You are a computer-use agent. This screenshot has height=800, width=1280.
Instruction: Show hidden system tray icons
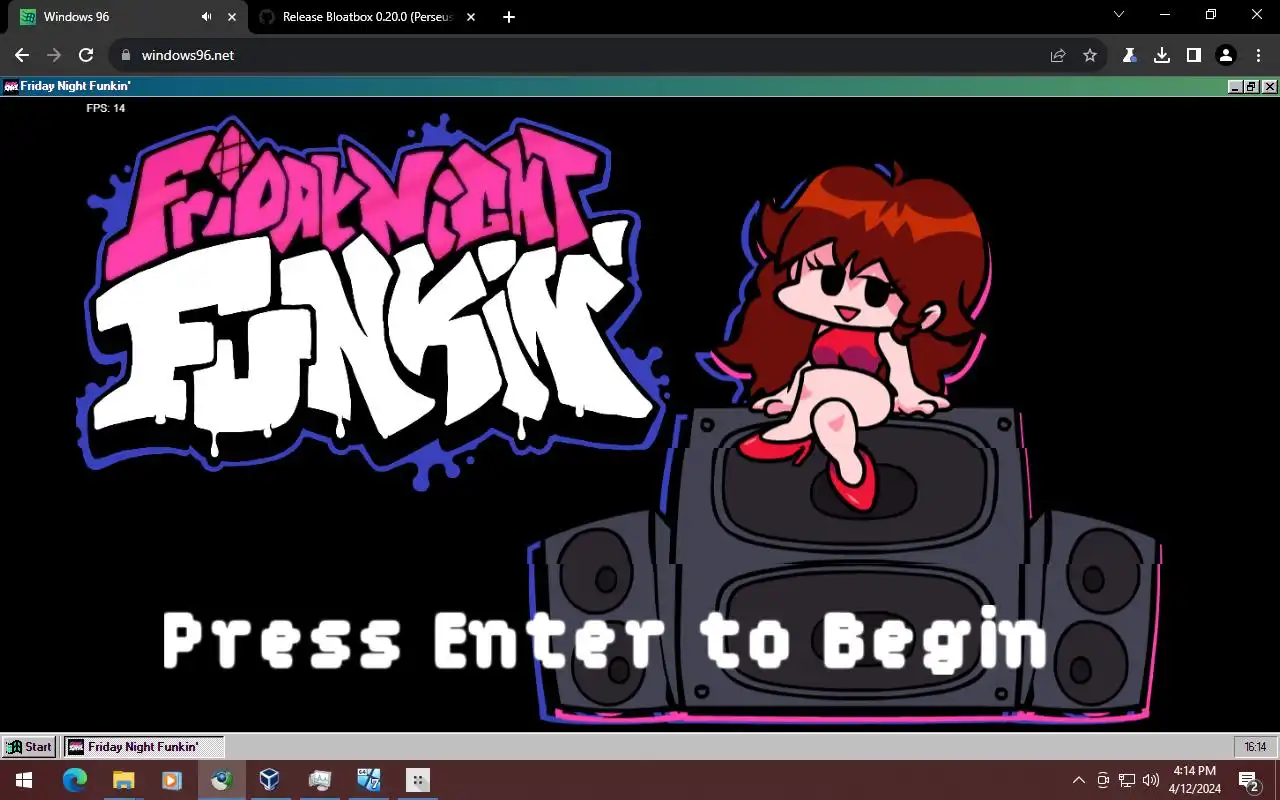1079,780
